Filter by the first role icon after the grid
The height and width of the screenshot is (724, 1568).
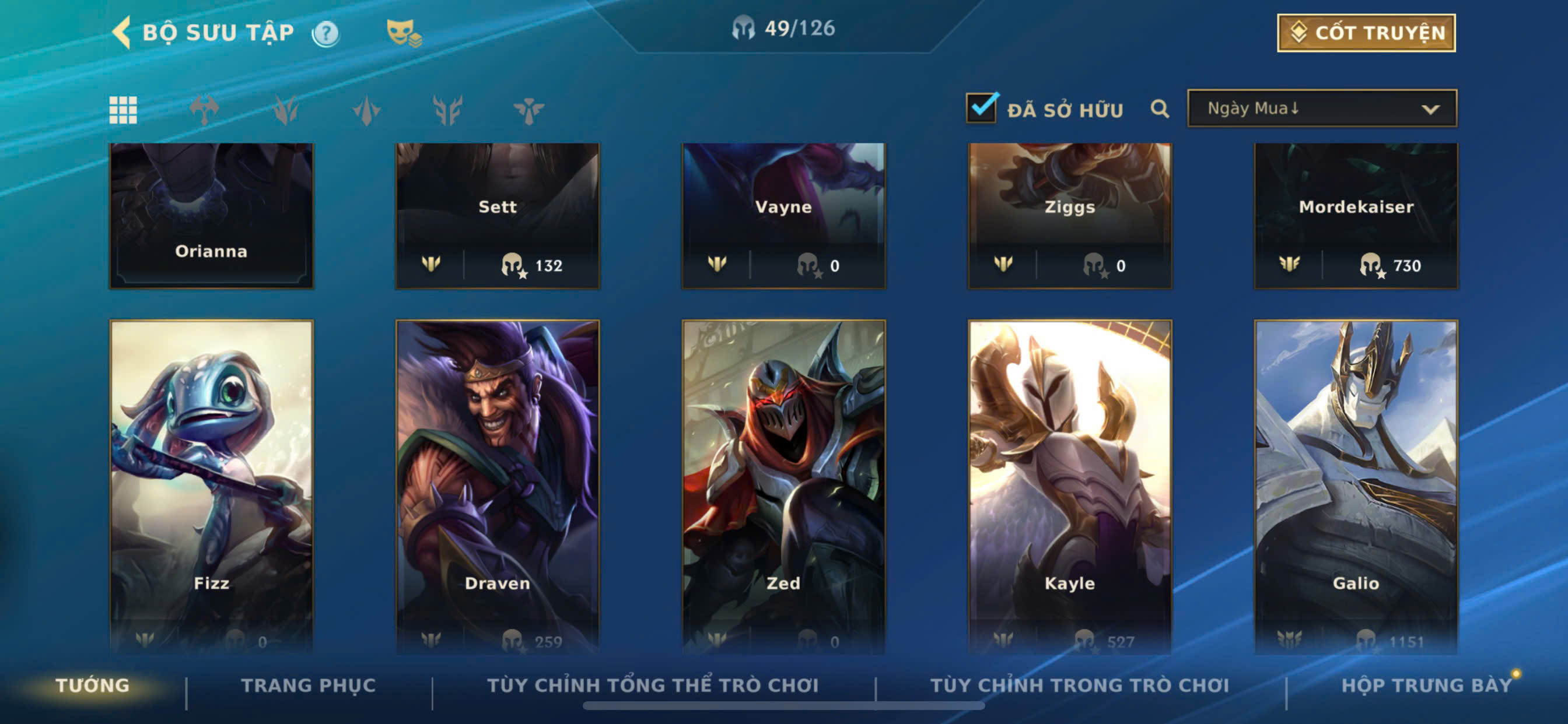pyautogui.click(x=204, y=110)
